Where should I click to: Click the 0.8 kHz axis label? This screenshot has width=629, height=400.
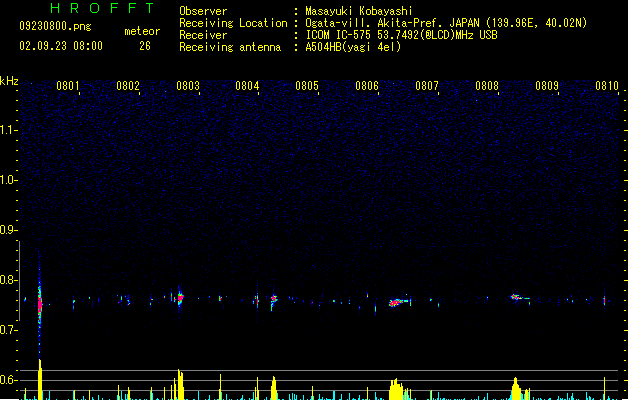(7, 280)
